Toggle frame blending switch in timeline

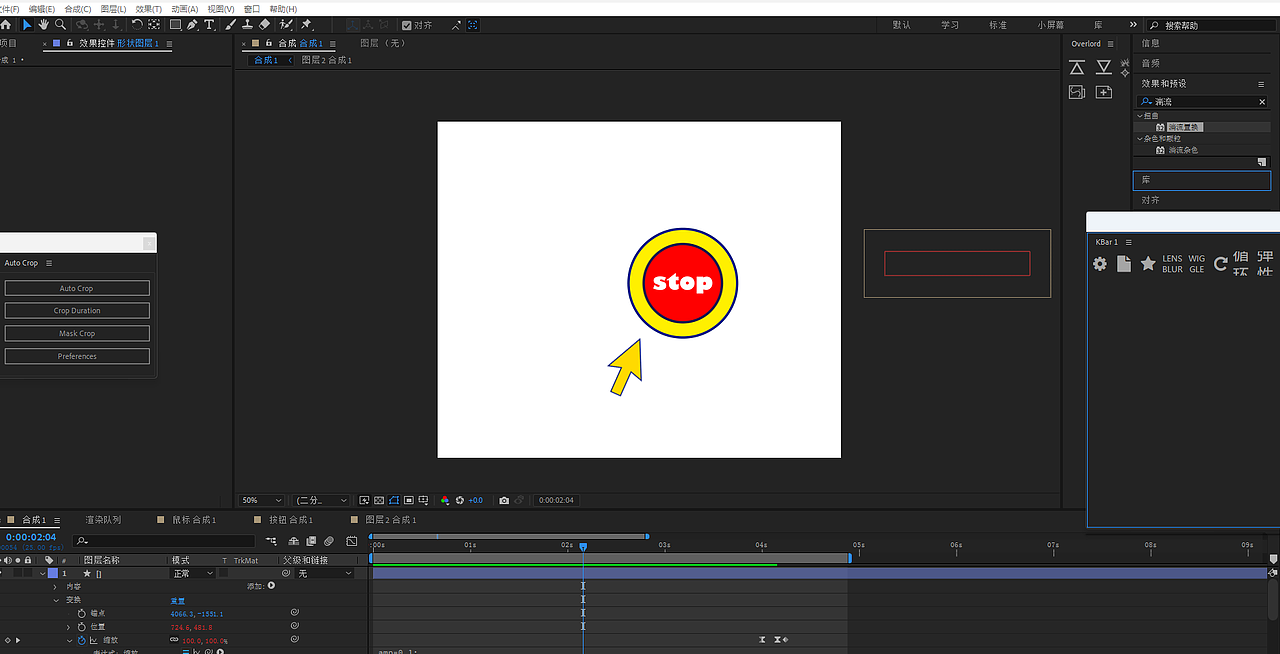tap(311, 541)
